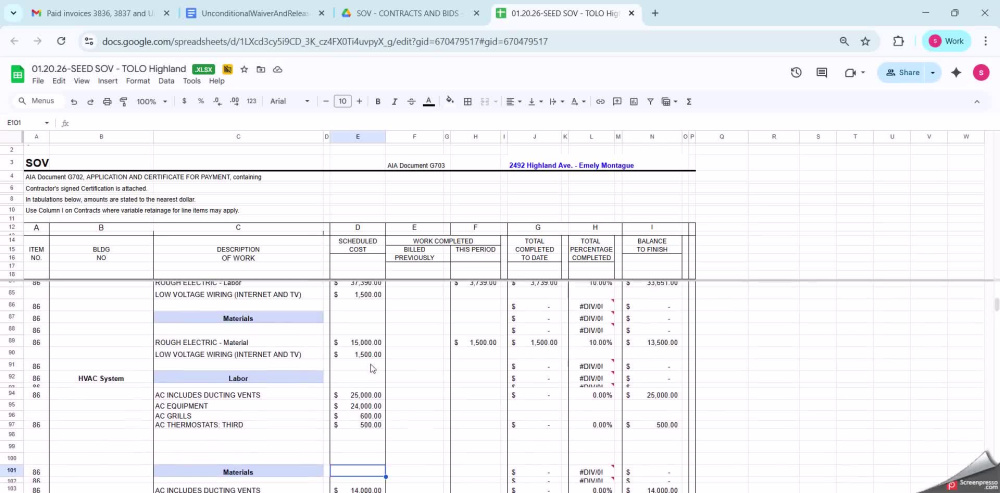This screenshot has height=493, width=1000.
Task: Open the Format menu
Action: pos(138,81)
